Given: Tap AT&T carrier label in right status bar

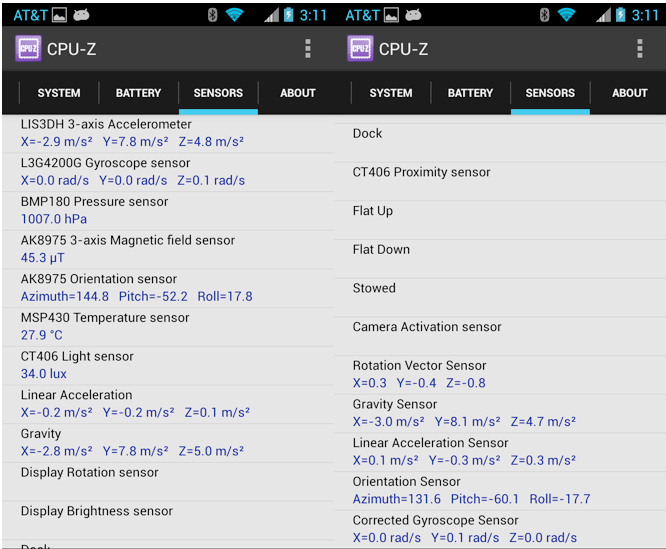Looking at the screenshot, I should pyautogui.click(x=362, y=16).
